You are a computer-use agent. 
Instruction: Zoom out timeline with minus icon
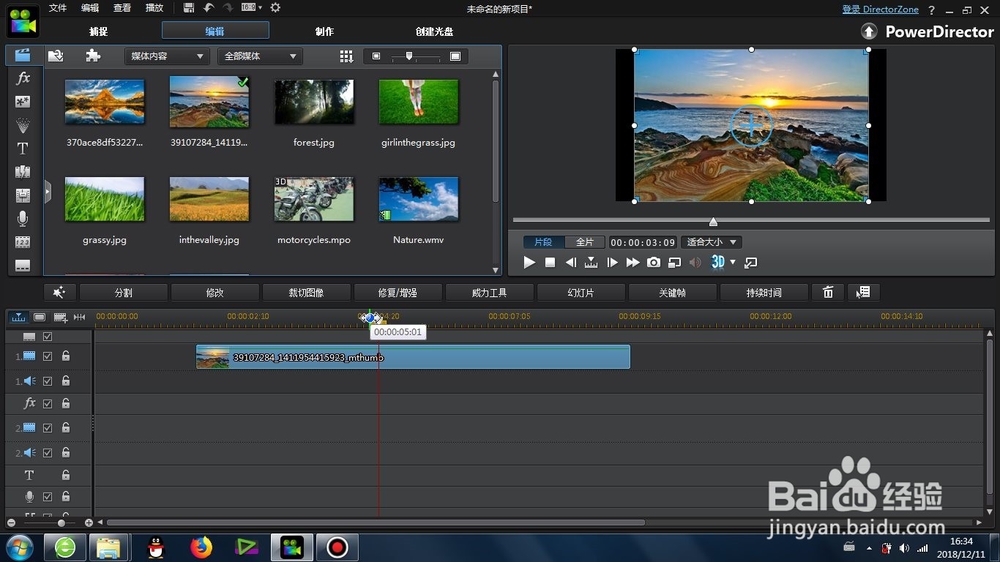tap(11, 522)
